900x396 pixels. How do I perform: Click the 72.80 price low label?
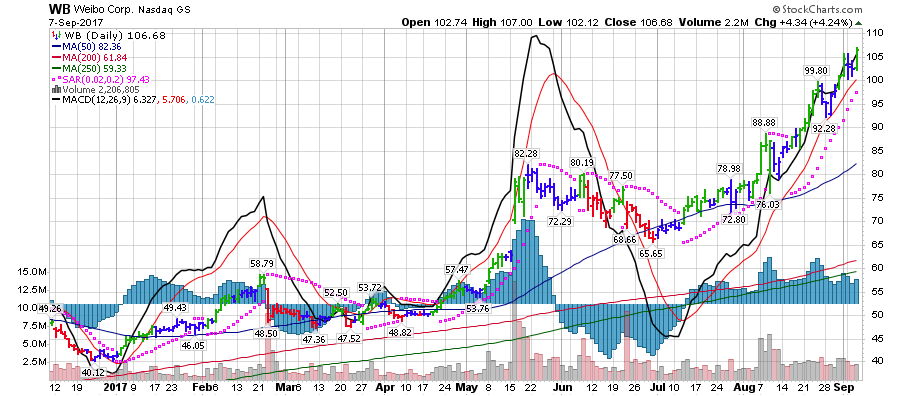(x=734, y=219)
